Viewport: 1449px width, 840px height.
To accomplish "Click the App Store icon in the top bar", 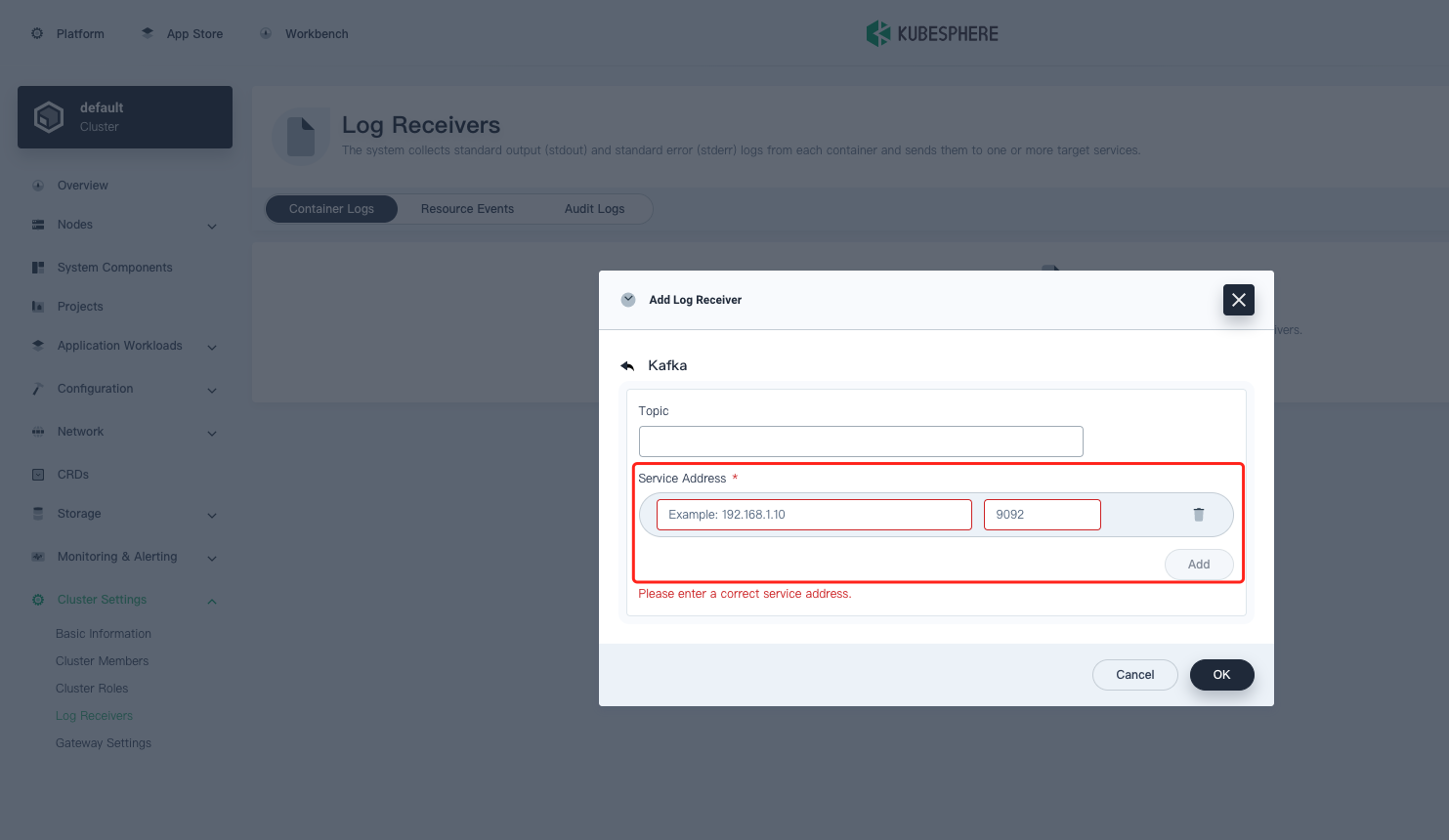I will (148, 32).
